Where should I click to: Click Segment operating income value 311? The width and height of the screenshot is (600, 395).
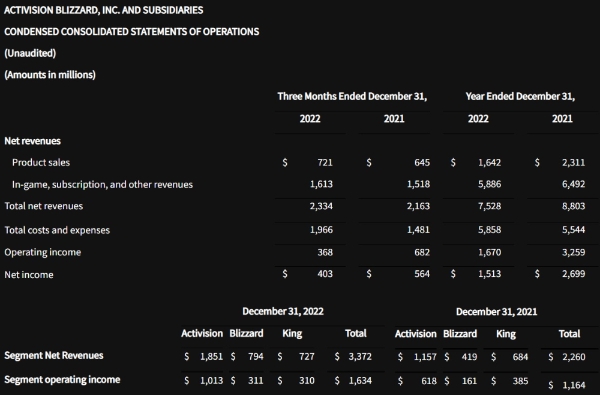256,381
